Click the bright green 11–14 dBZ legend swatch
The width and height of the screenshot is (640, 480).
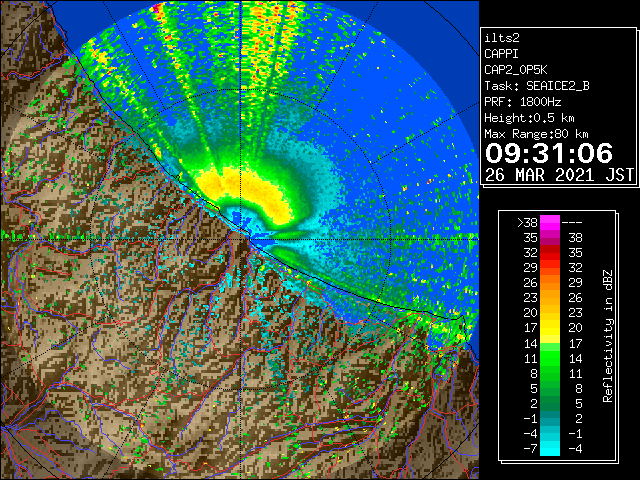click(x=550, y=358)
